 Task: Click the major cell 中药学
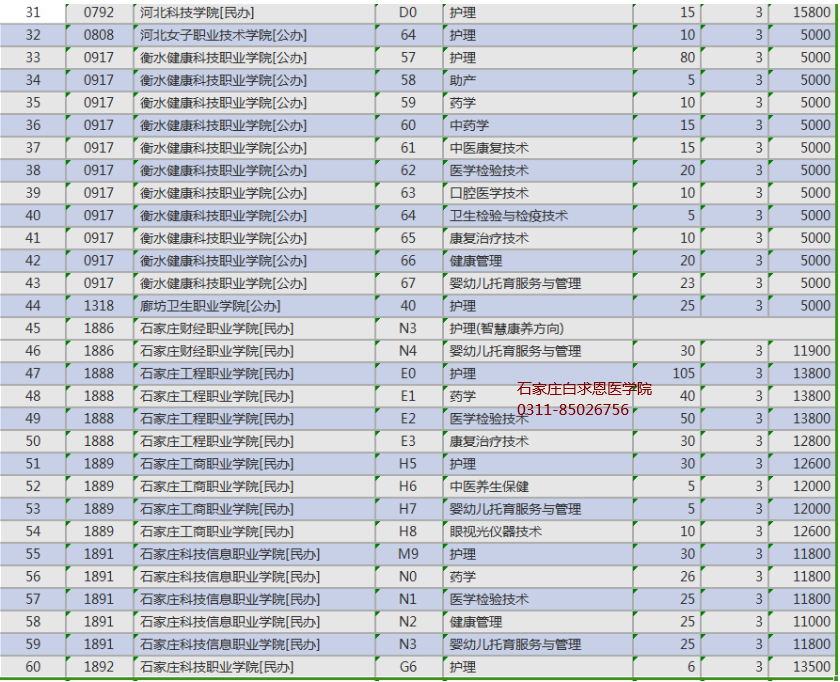coord(538,125)
